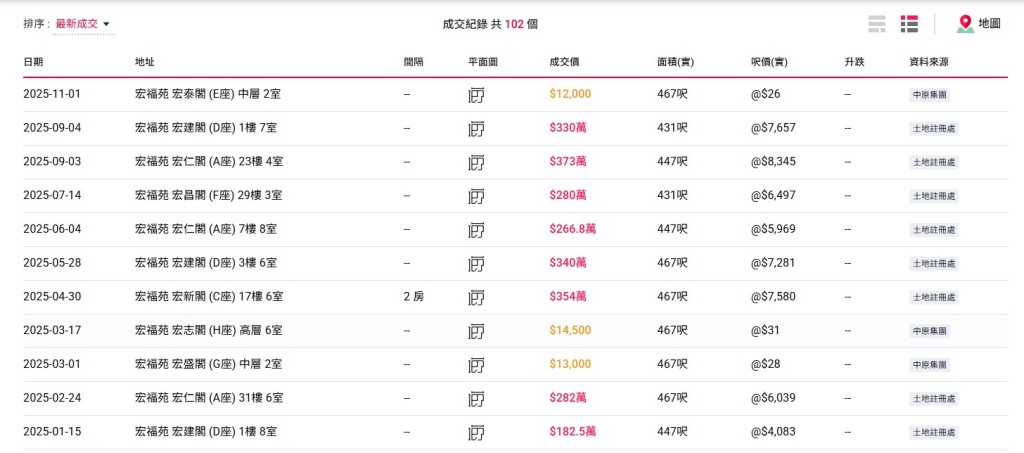View floor plan for 宏志閣 高層 6室
1024x453 pixels.
[477, 331]
